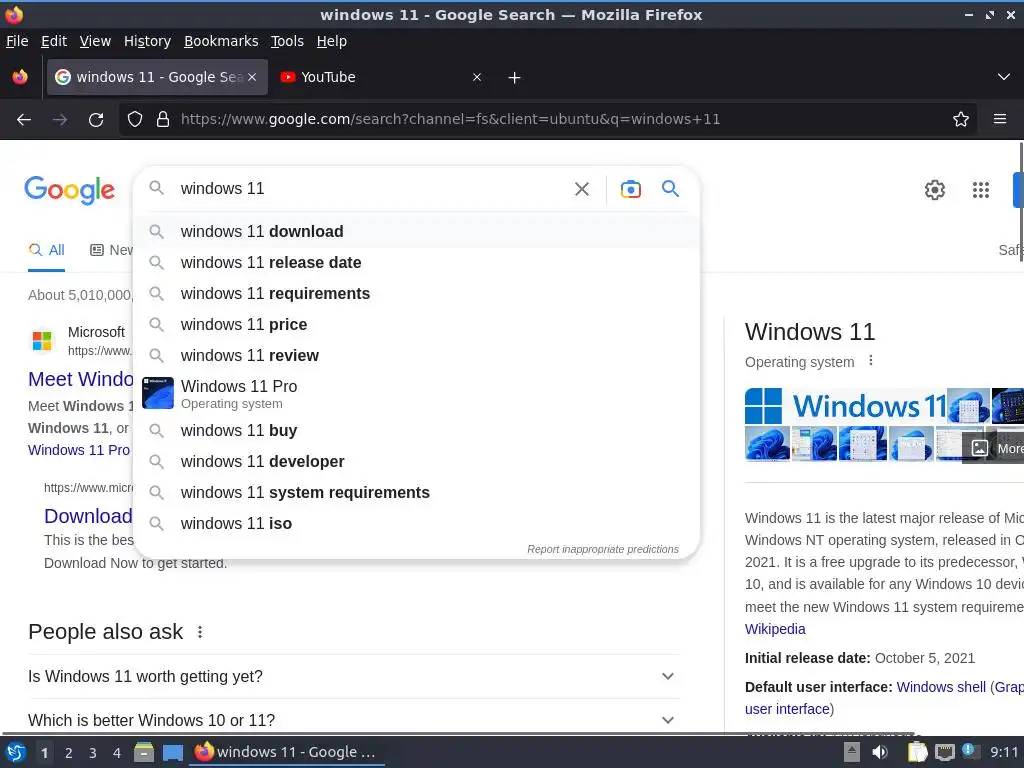Viewport: 1024px width, 768px height.
Task: Clear the search box with X
Action: (x=582, y=189)
